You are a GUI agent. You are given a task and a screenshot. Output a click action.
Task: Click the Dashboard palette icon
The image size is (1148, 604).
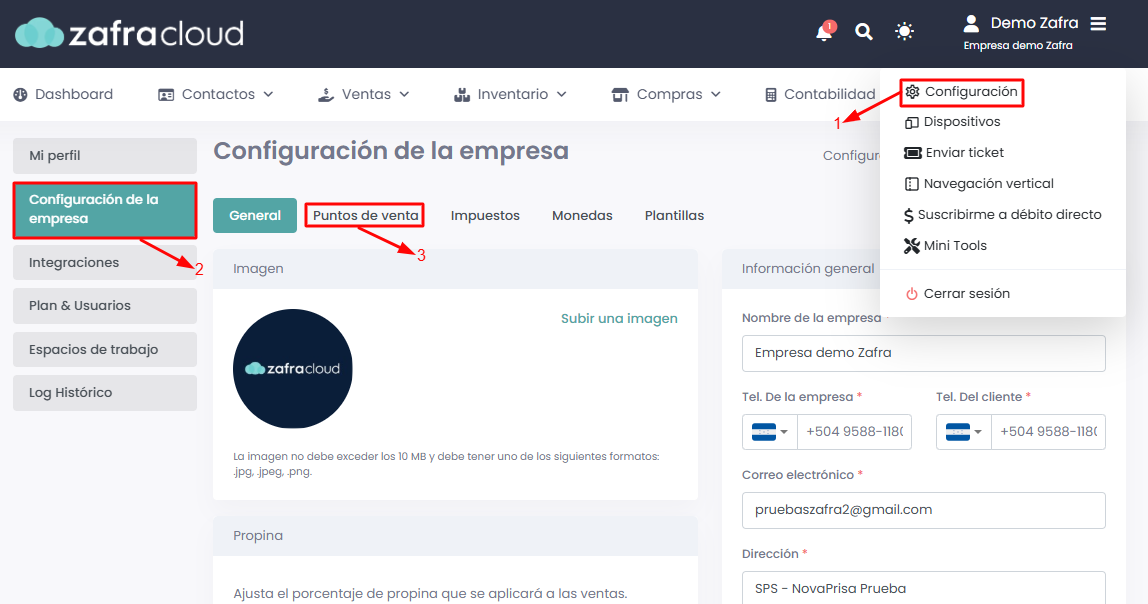tap(20, 94)
